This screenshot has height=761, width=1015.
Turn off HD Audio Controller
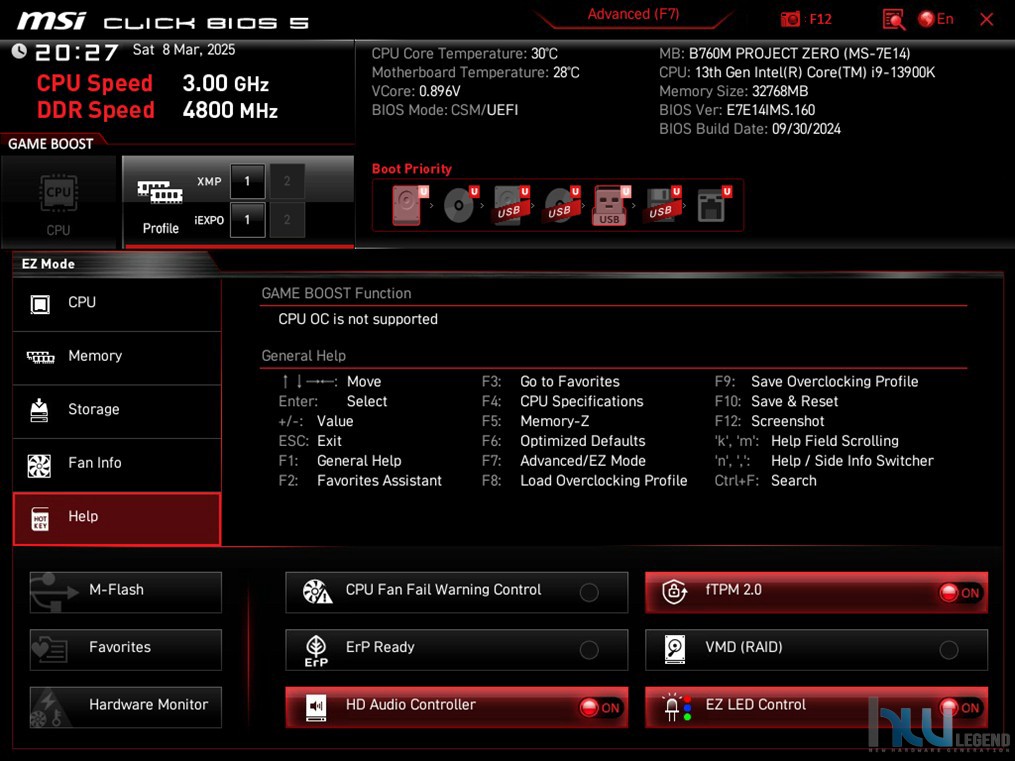click(456, 707)
